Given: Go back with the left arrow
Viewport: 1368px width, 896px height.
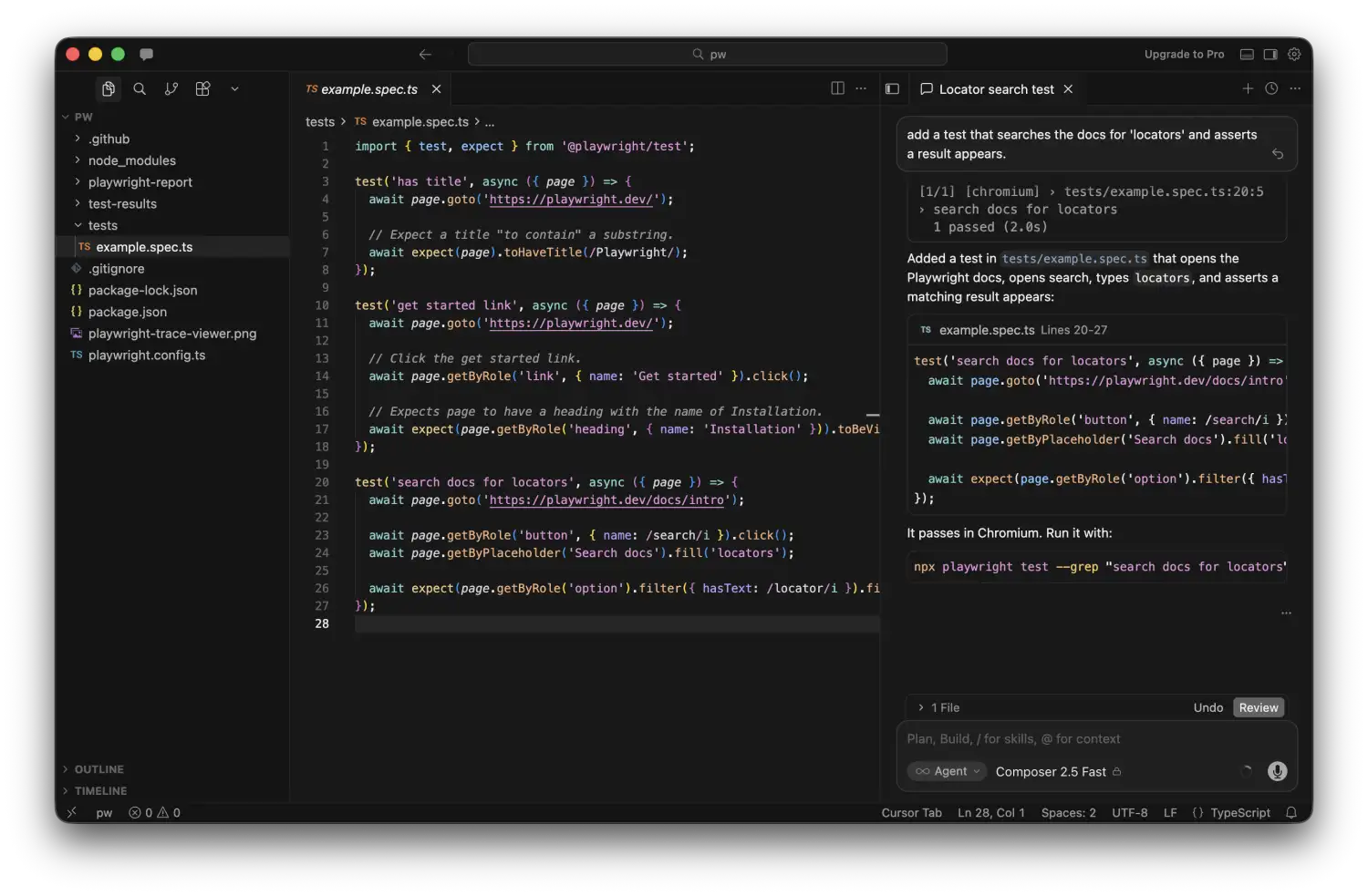Looking at the screenshot, I should tap(425, 54).
